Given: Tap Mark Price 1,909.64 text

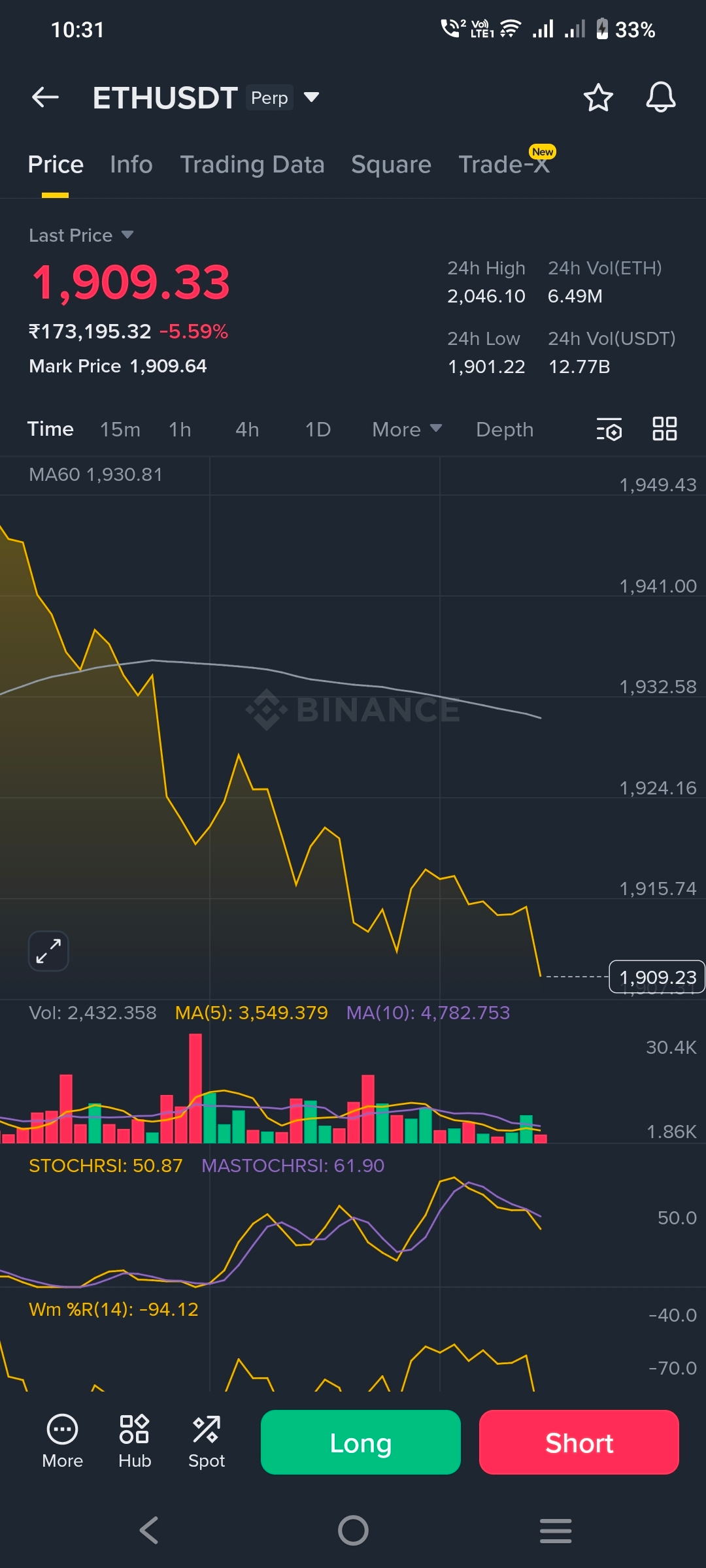Looking at the screenshot, I should (x=118, y=366).
